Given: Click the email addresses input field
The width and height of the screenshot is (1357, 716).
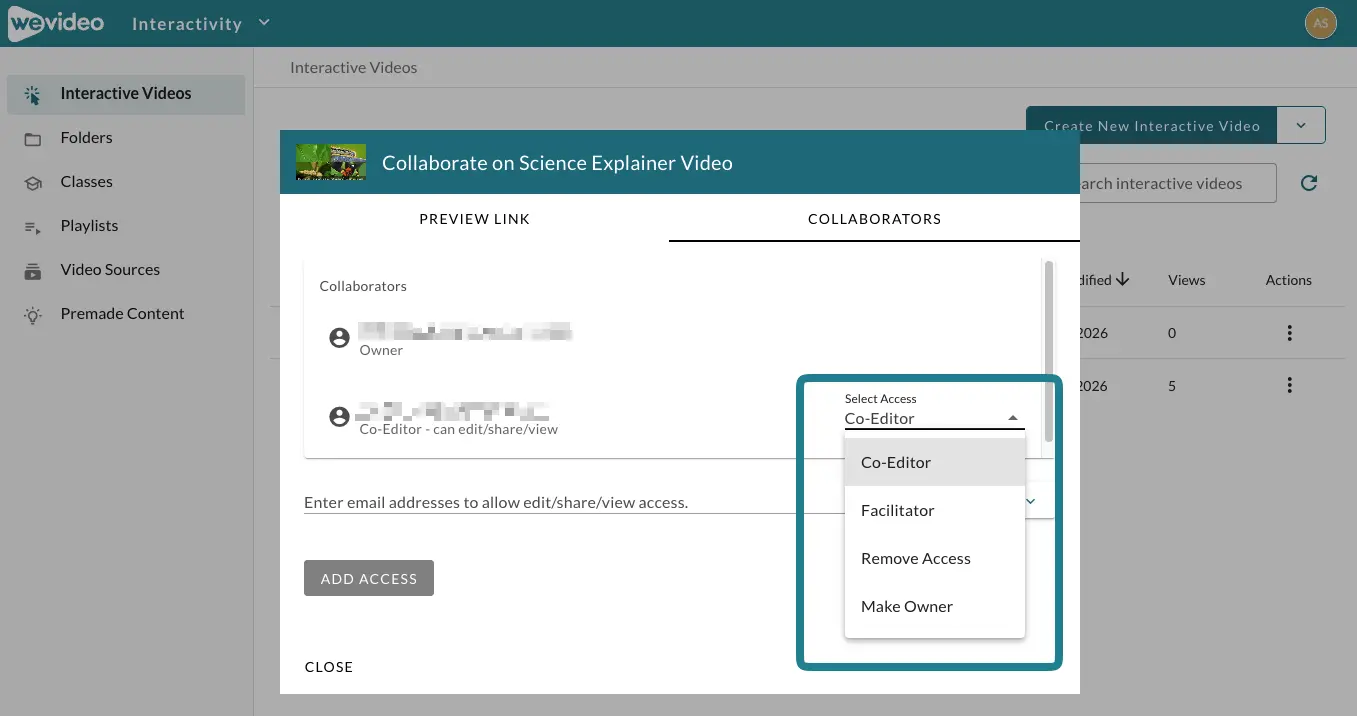Looking at the screenshot, I should pos(574,502).
